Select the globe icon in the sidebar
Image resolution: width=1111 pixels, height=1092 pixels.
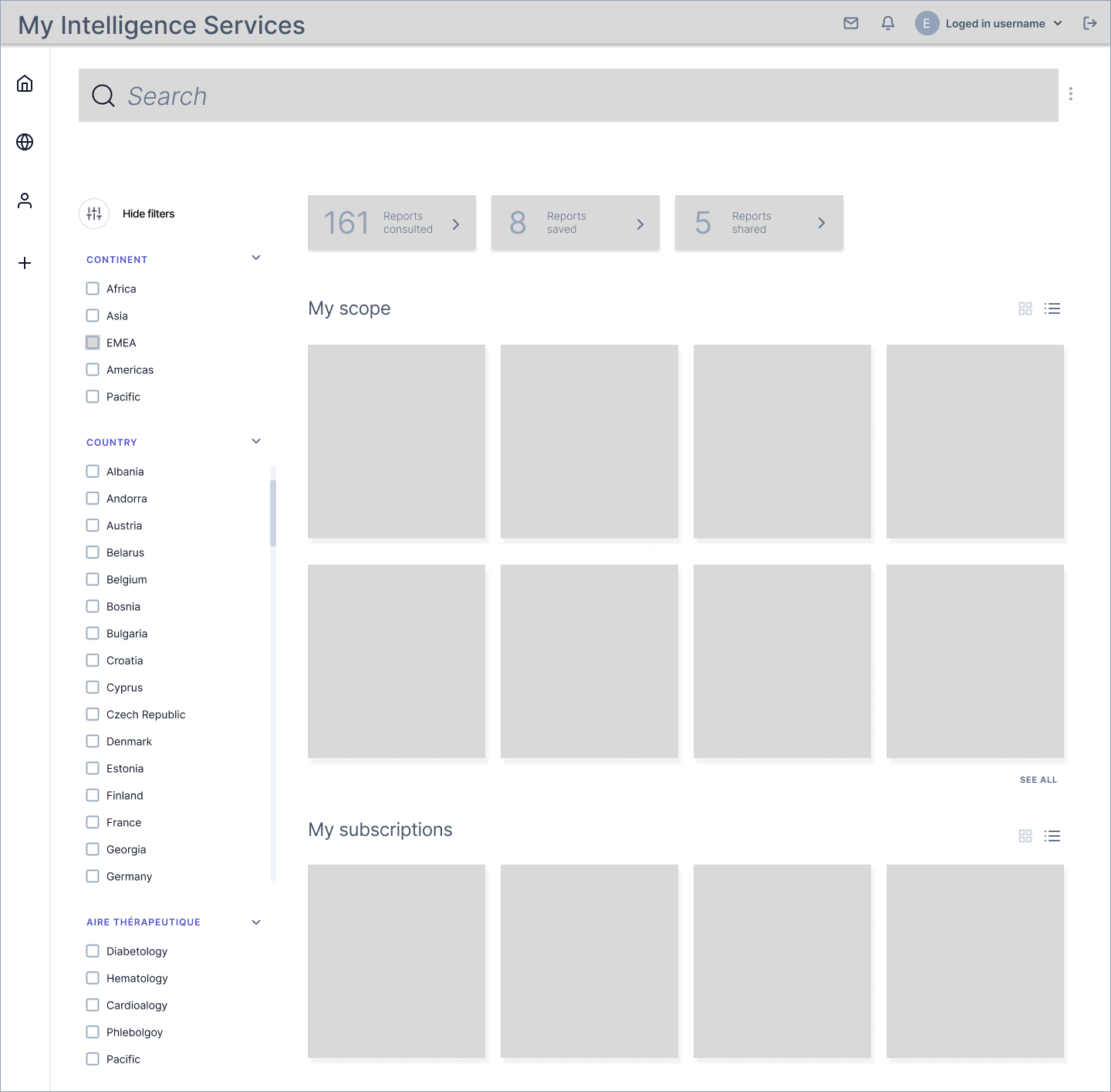(25, 142)
